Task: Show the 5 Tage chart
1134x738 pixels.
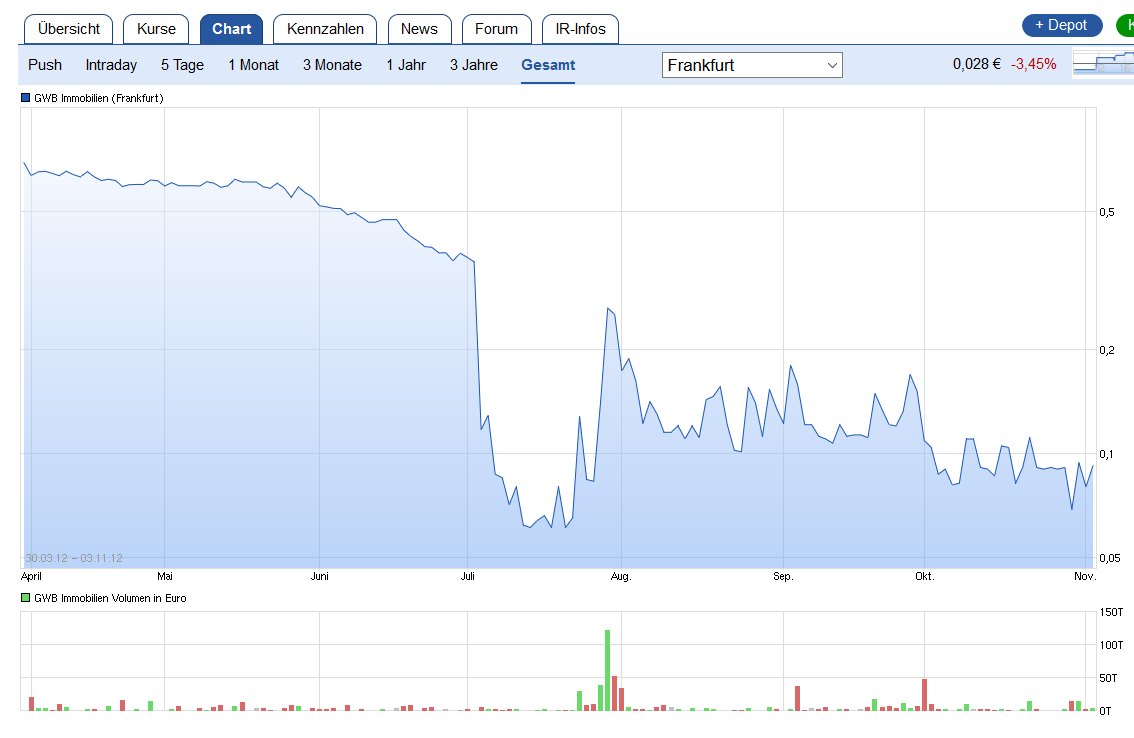Action: (x=181, y=64)
